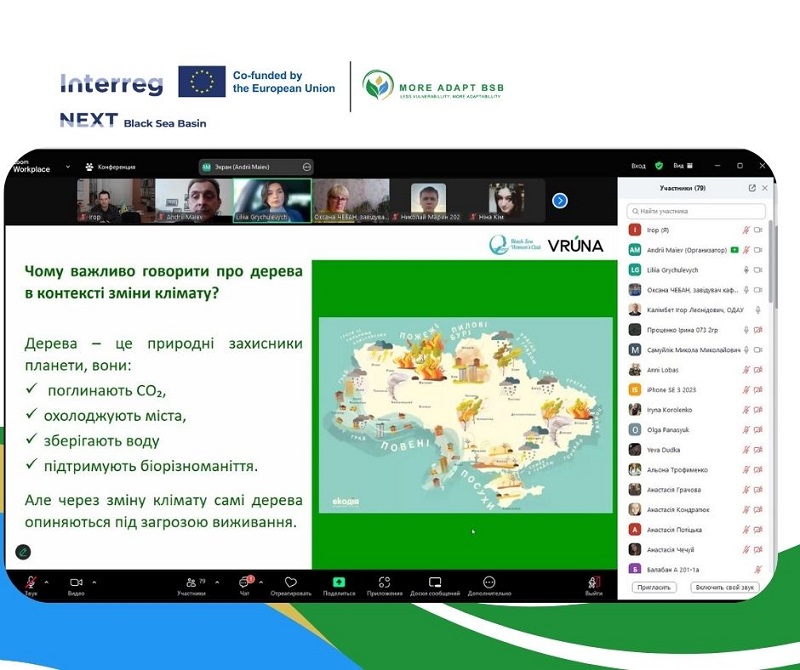Unmute microphone with the Звук button

click(x=30, y=583)
